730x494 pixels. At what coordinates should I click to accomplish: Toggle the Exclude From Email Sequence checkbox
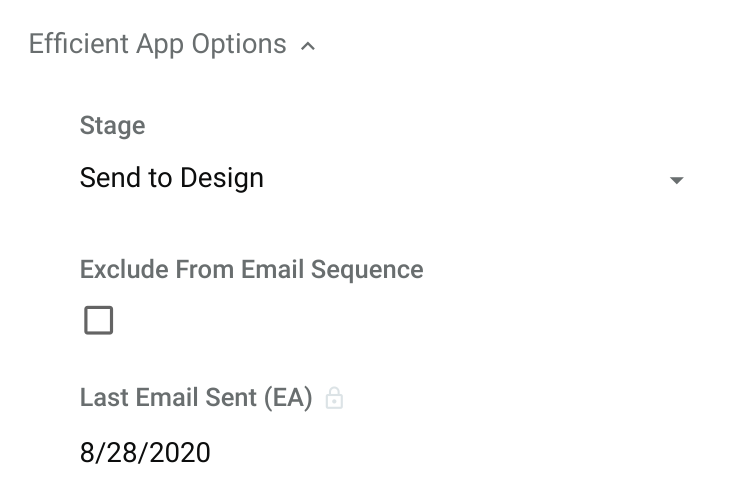click(99, 320)
